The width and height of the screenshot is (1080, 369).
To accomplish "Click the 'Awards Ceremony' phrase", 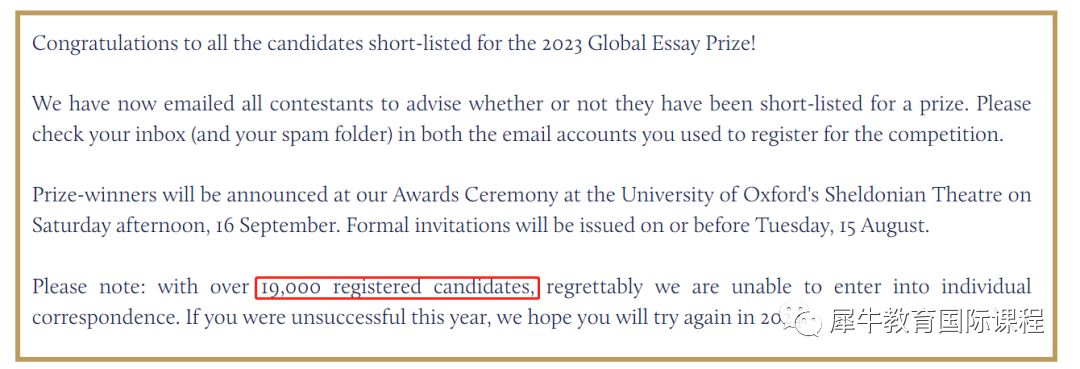I will click(475, 196).
